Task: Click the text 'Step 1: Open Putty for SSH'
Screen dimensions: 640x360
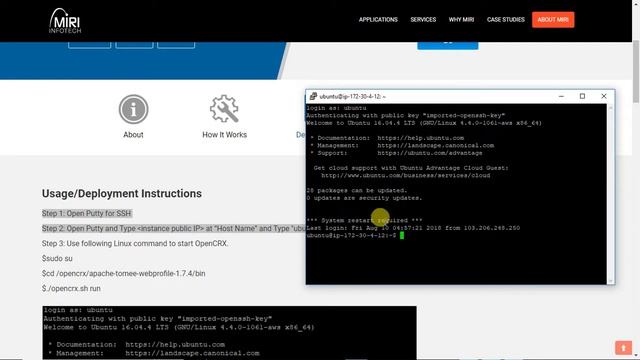Action: point(87,213)
